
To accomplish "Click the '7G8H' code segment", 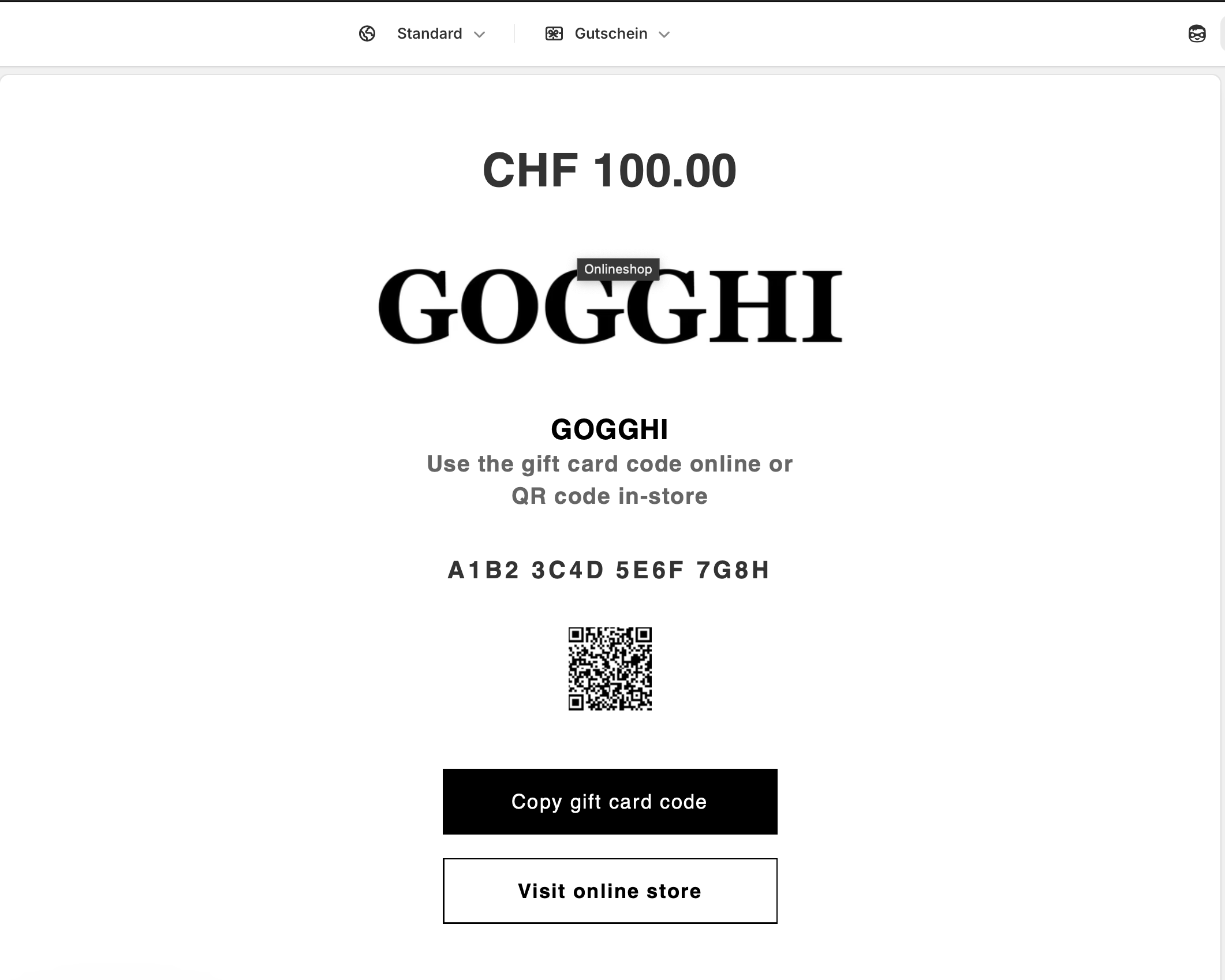I will pyautogui.click(x=733, y=570).
